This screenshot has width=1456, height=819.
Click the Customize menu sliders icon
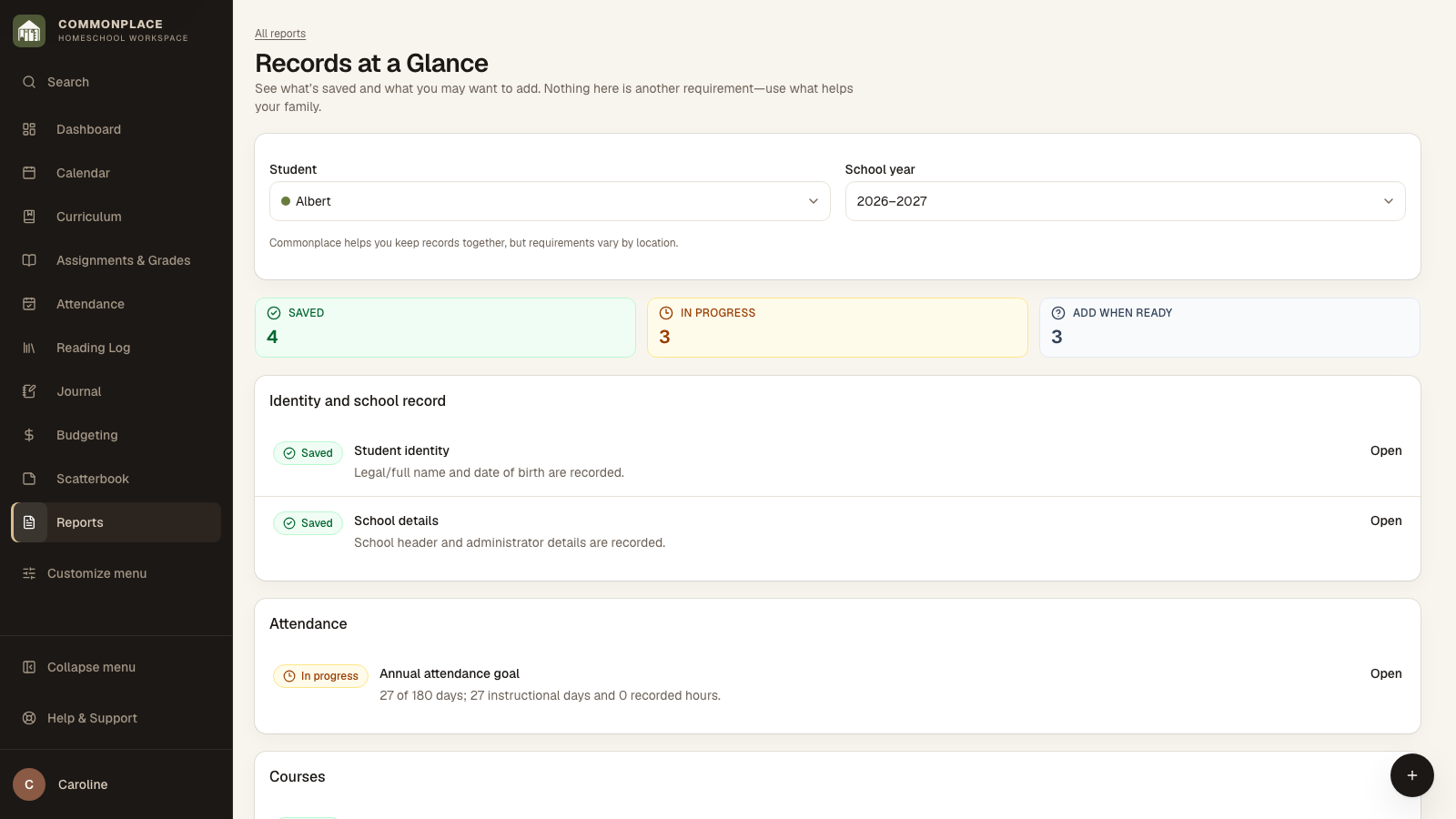[29, 573]
